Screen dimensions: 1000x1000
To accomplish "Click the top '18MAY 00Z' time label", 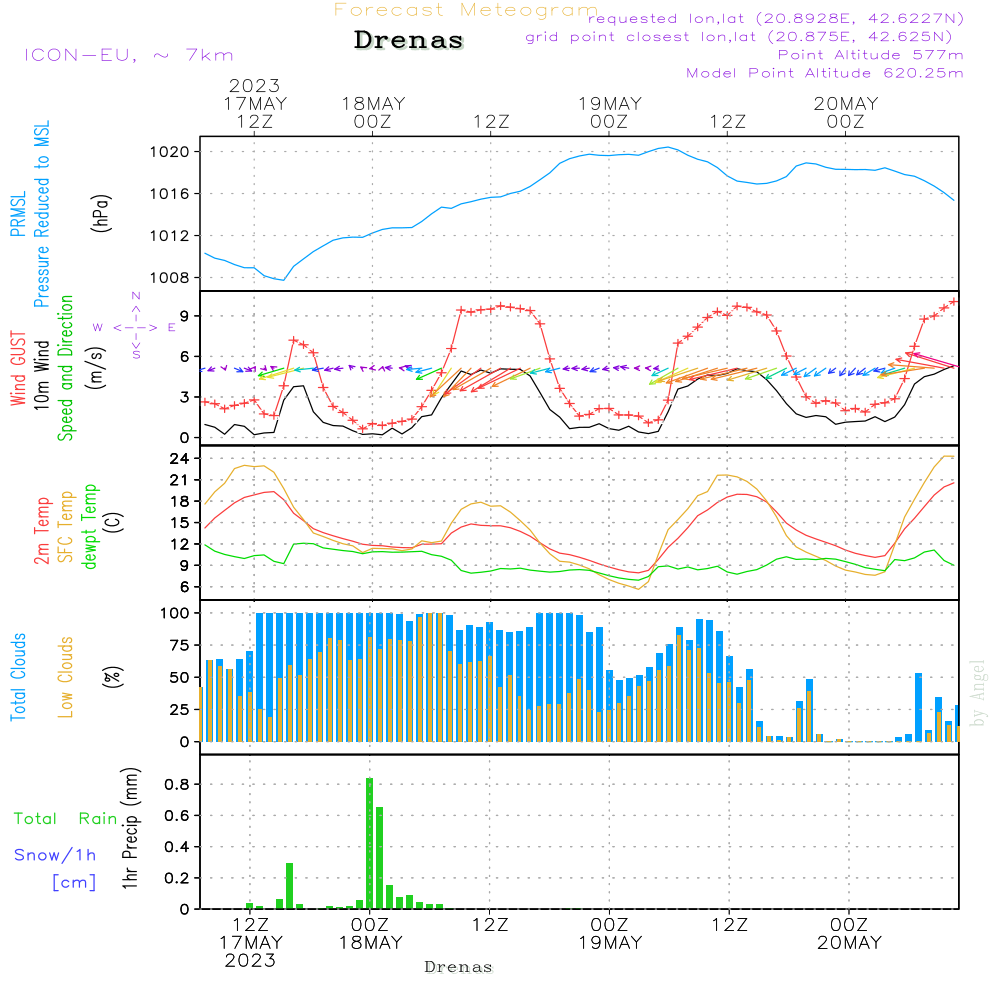I will pyautogui.click(x=373, y=112).
